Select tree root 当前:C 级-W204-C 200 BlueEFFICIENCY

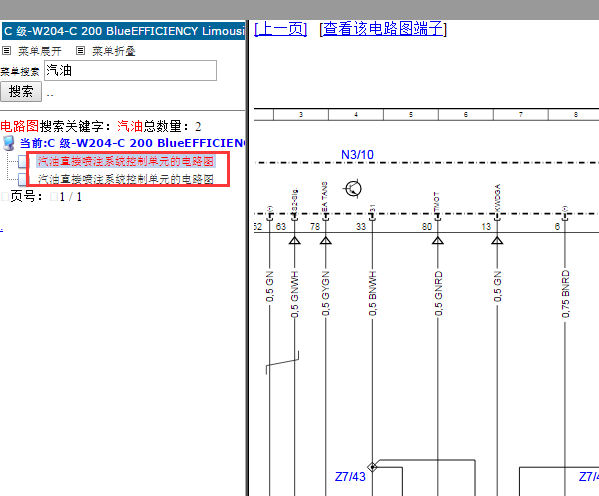click(132, 143)
